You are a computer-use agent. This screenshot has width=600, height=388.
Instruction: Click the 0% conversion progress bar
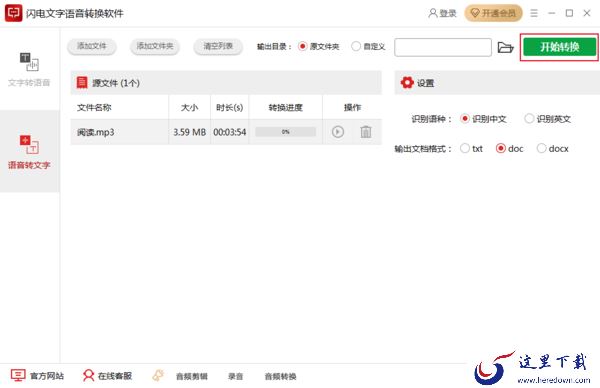[285, 132]
